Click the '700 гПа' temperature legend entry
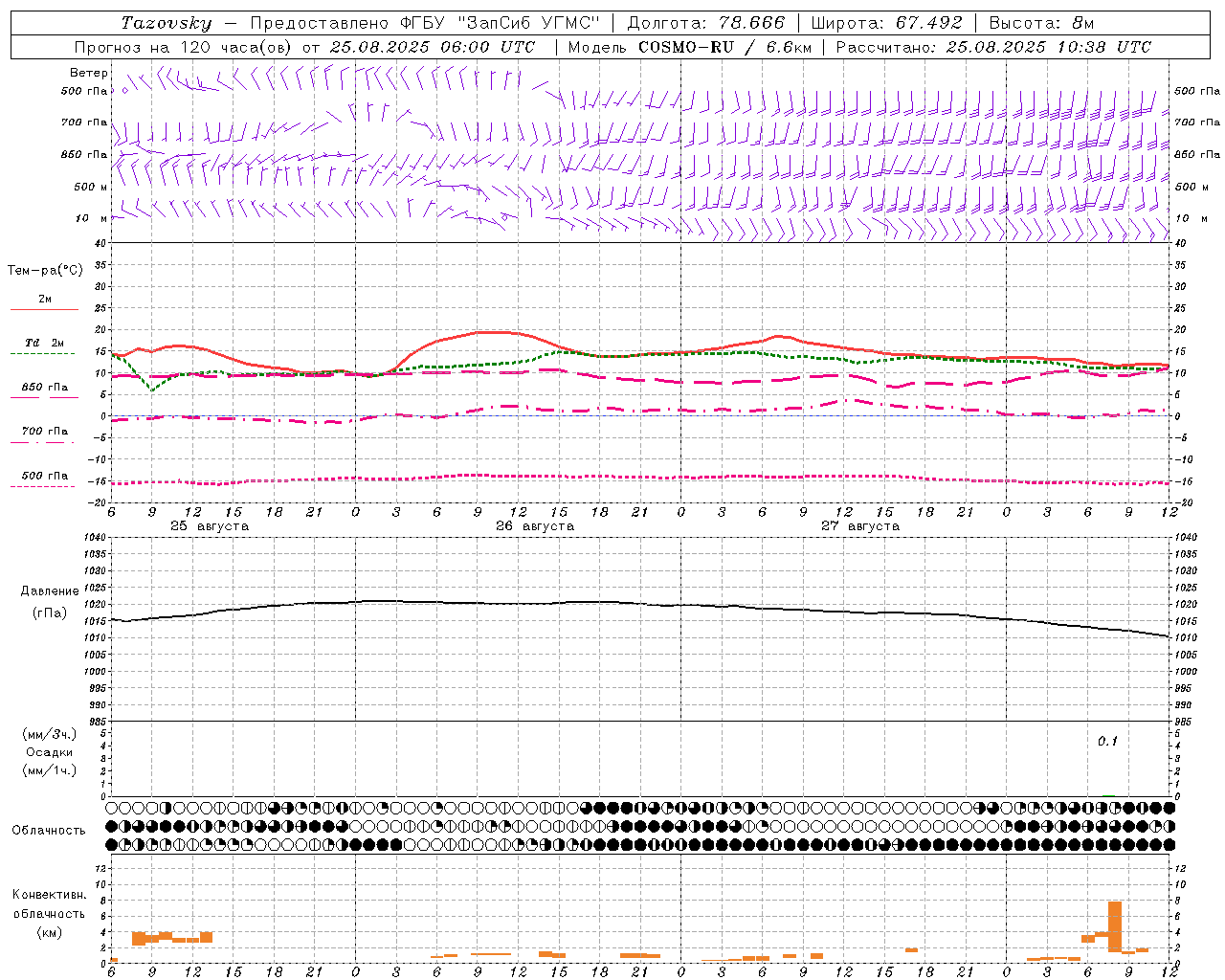The image size is (1225, 980). [x=45, y=432]
